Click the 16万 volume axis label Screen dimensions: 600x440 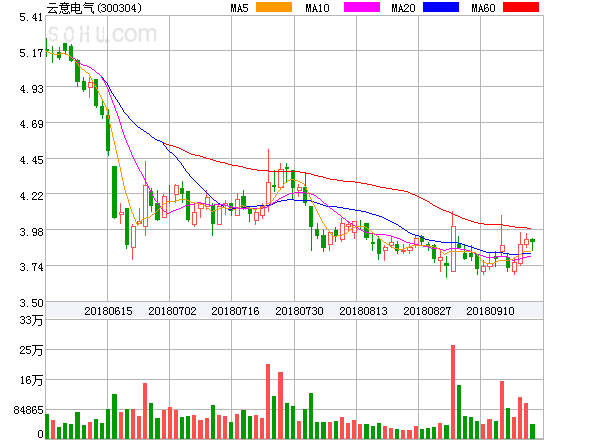31,380
